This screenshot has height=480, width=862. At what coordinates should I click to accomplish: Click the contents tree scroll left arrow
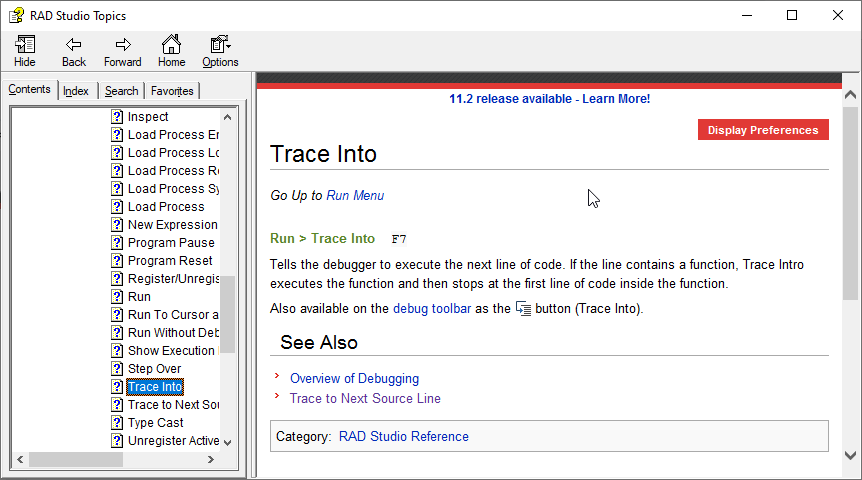tap(20, 459)
